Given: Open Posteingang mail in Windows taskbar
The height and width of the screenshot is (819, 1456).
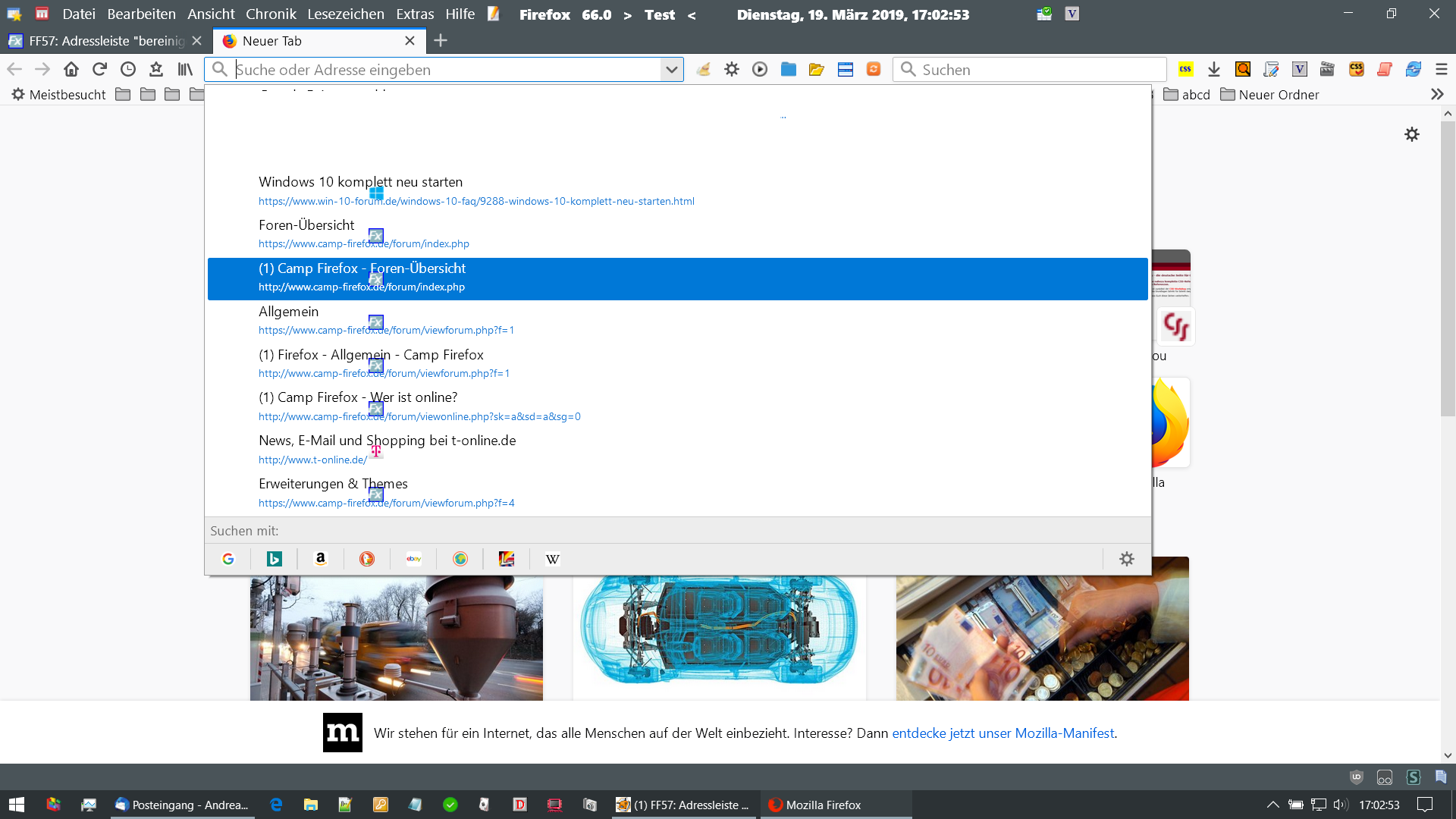Looking at the screenshot, I should coord(182,805).
